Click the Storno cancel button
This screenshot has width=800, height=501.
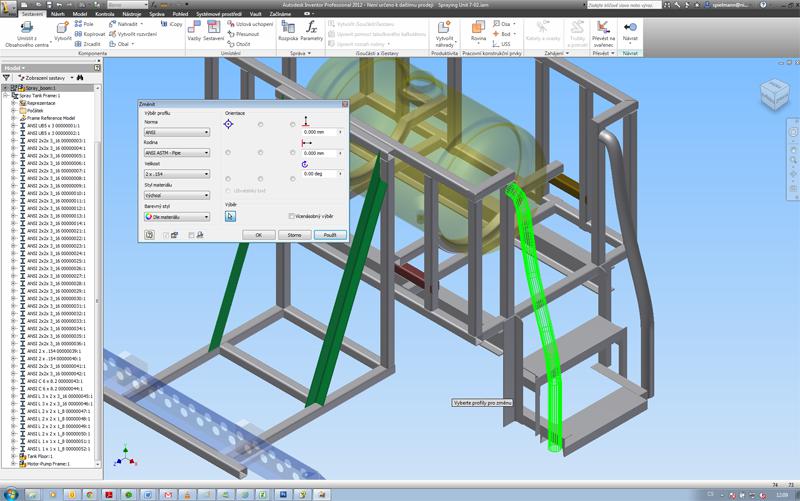(x=294, y=235)
